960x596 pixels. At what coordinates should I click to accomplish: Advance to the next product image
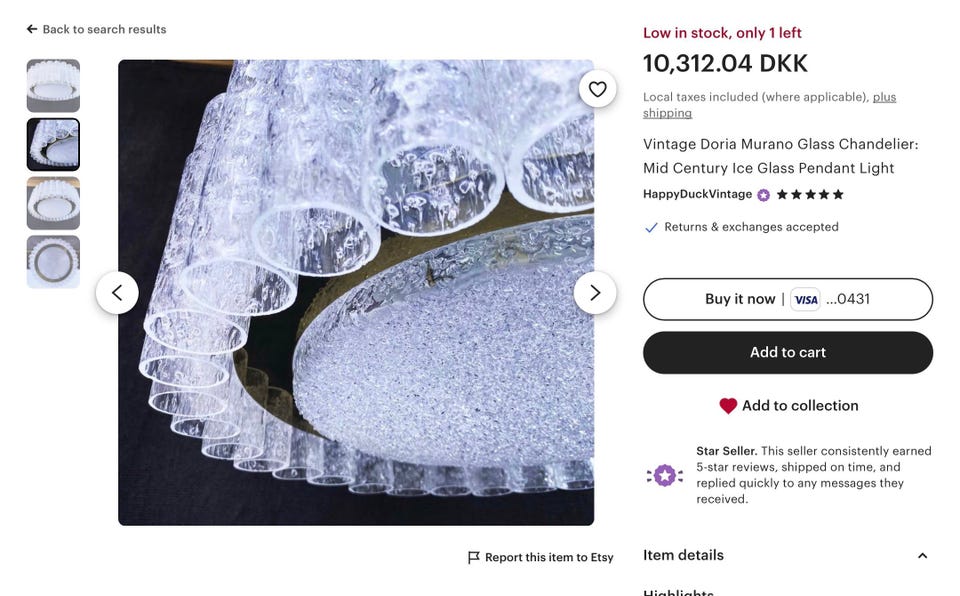[595, 293]
